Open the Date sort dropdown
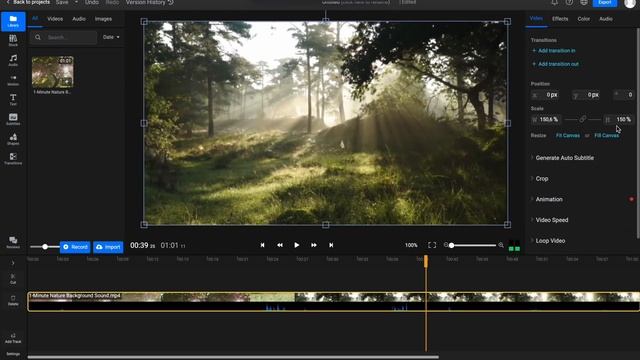Image resolution: width=640 pixels, height=360 pixels. (x=111, y=37)
